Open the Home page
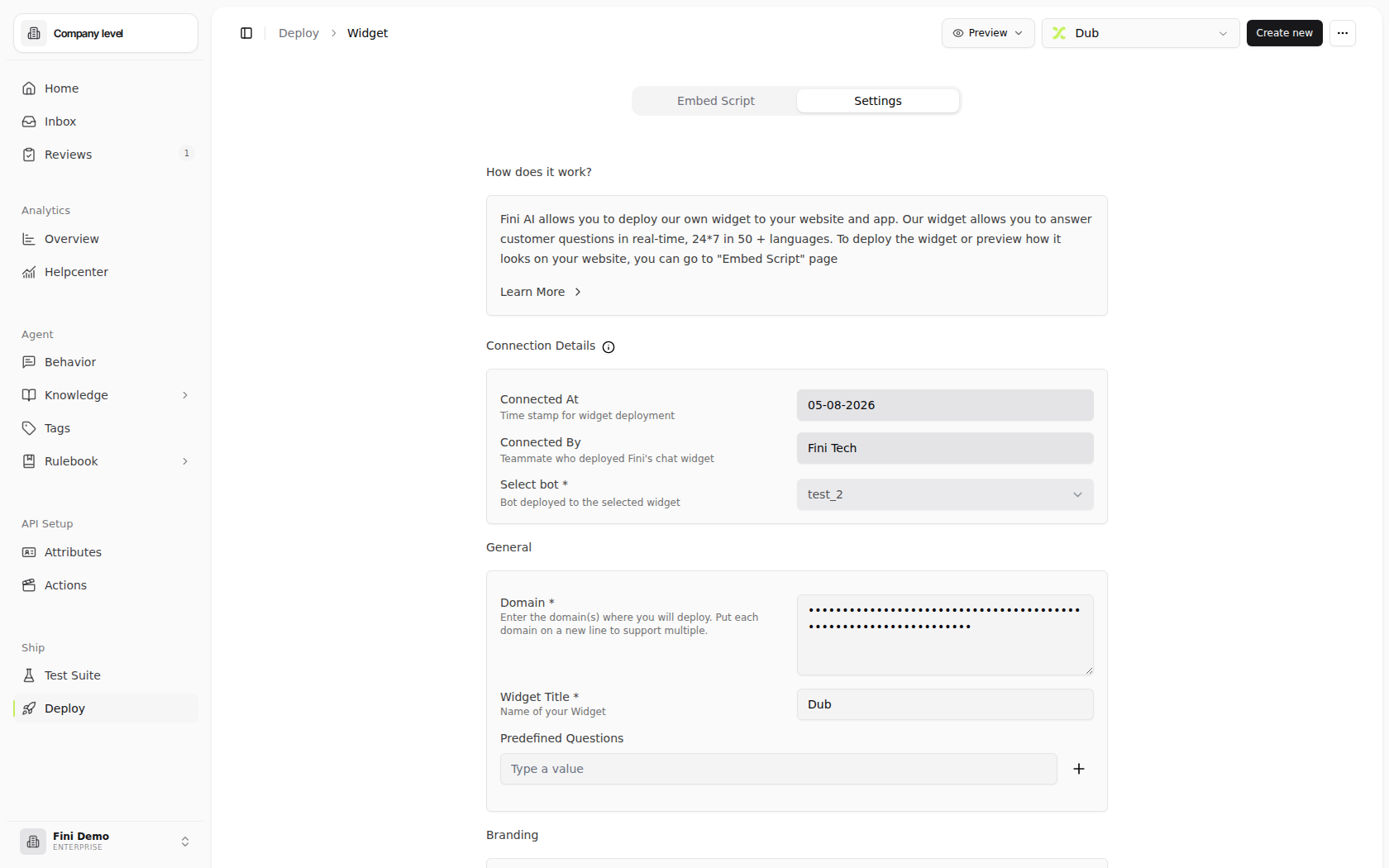The height and width of the screenshot is (868, 1389). tap(106, 88)
